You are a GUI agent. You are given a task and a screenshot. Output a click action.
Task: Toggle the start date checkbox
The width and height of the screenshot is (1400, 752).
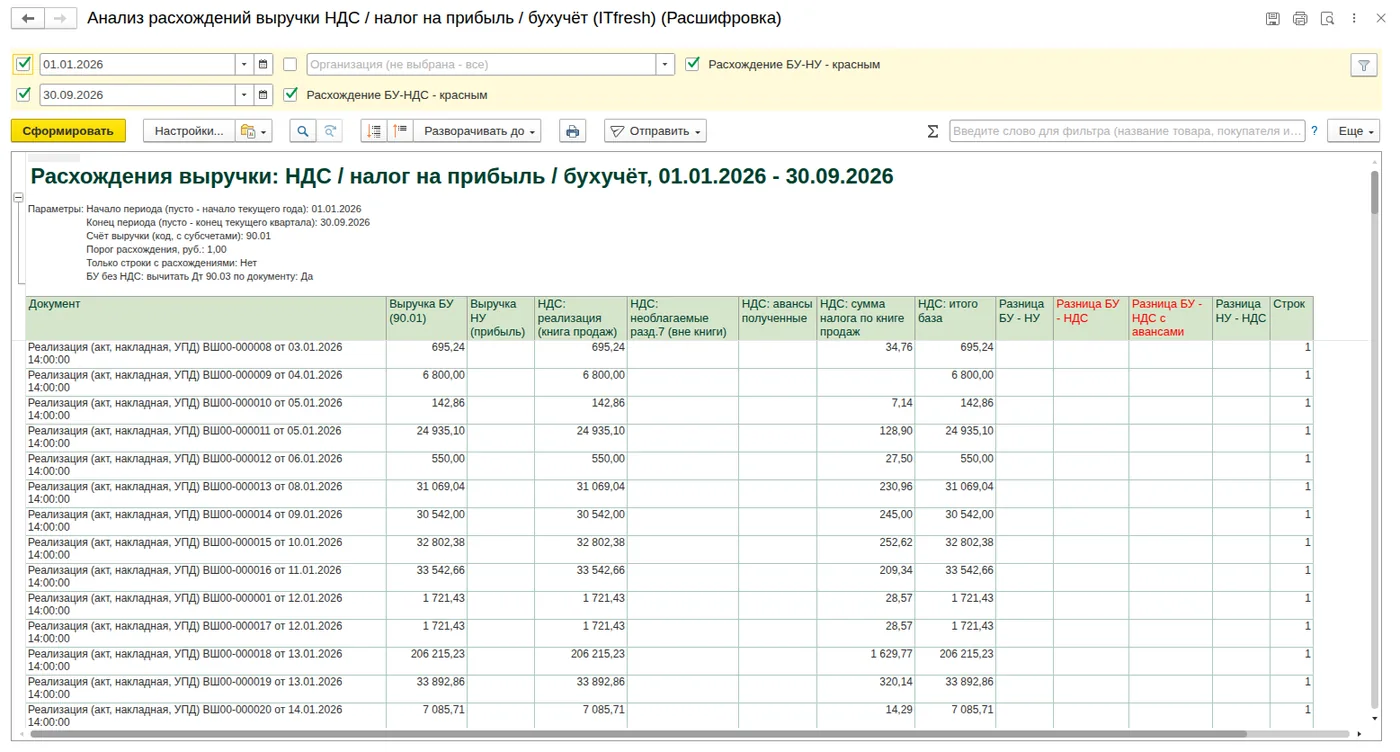pos(24,64)
